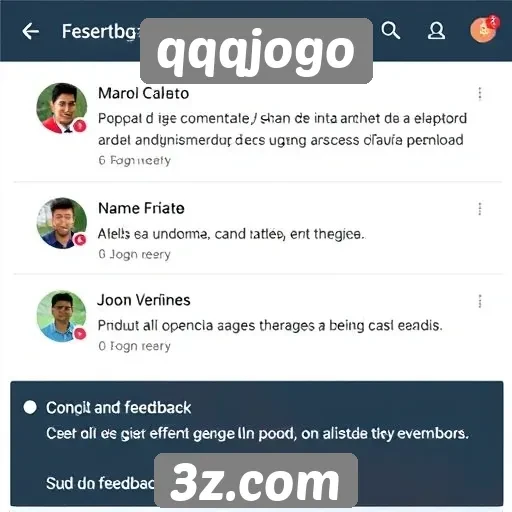Viewport: 512px width, 512px height.
Task: Click the reply link under Name Friate's comment
Action: point(135,255)
